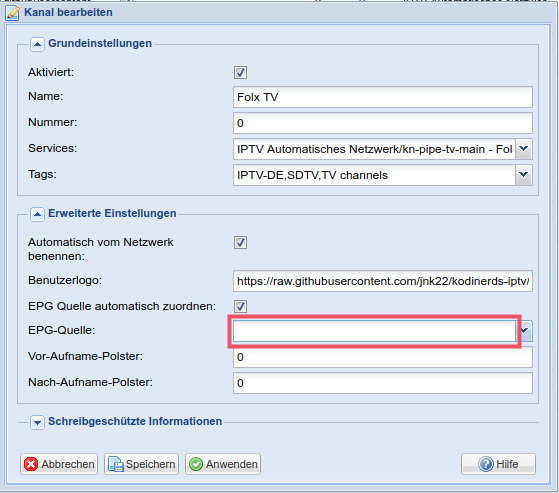Click the red Abbrechen cancel icon
The height and width of the screenshot is (493, 559).
tap(31, 464)
